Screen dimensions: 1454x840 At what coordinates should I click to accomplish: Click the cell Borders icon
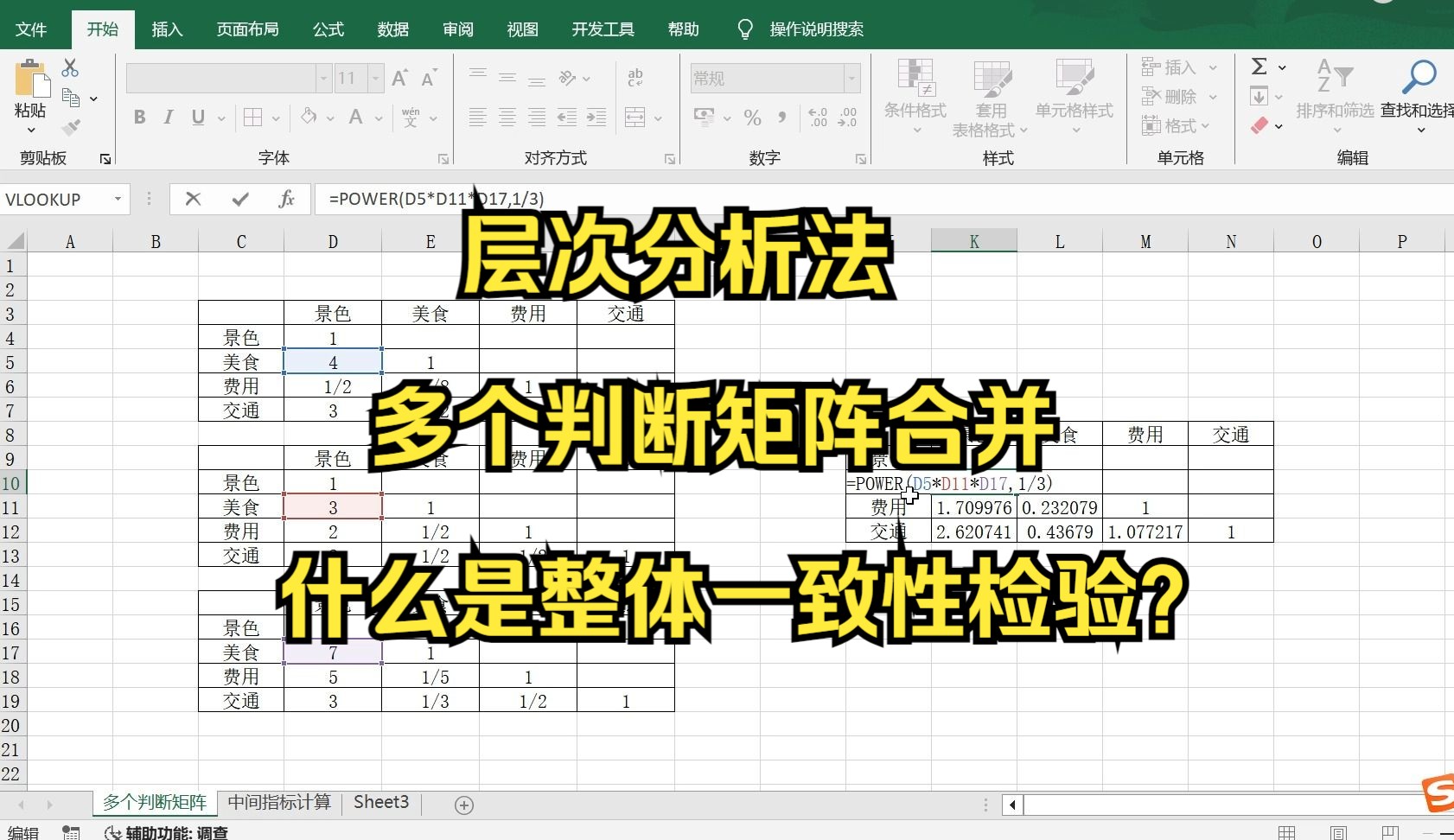click(x=253, y=118)
